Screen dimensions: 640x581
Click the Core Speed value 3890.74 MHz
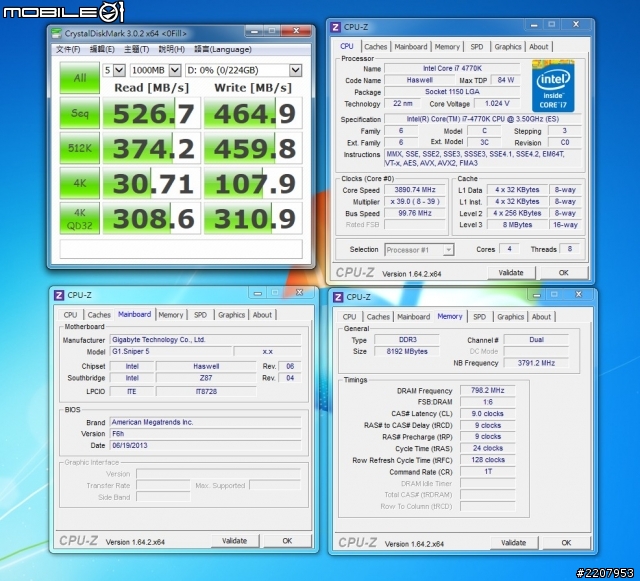[415, 190]
